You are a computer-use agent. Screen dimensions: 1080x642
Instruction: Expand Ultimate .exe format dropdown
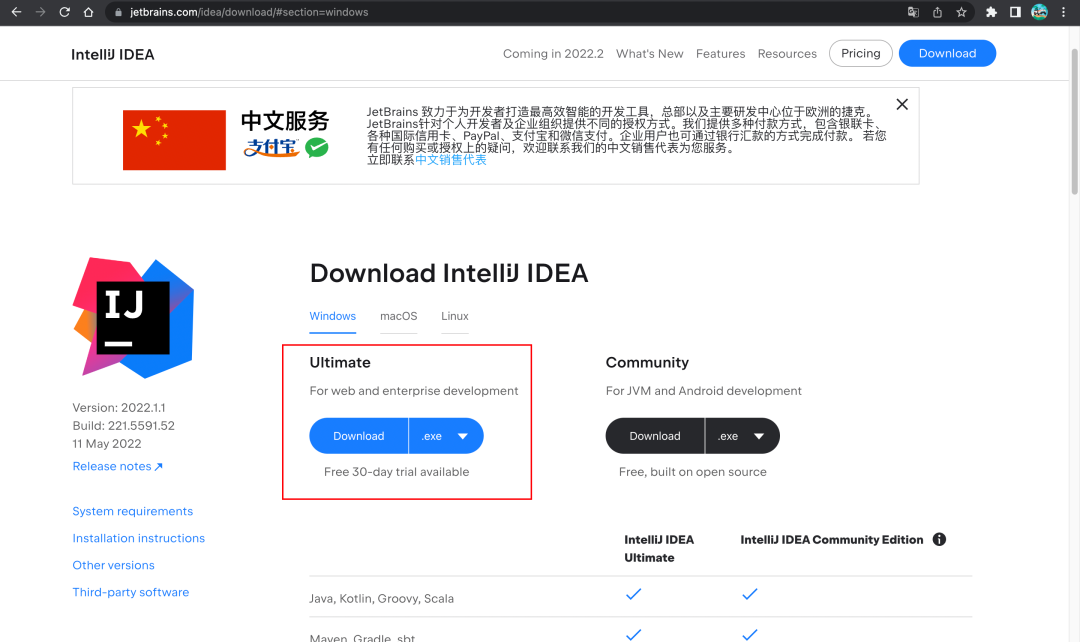[x=446, y=436]
